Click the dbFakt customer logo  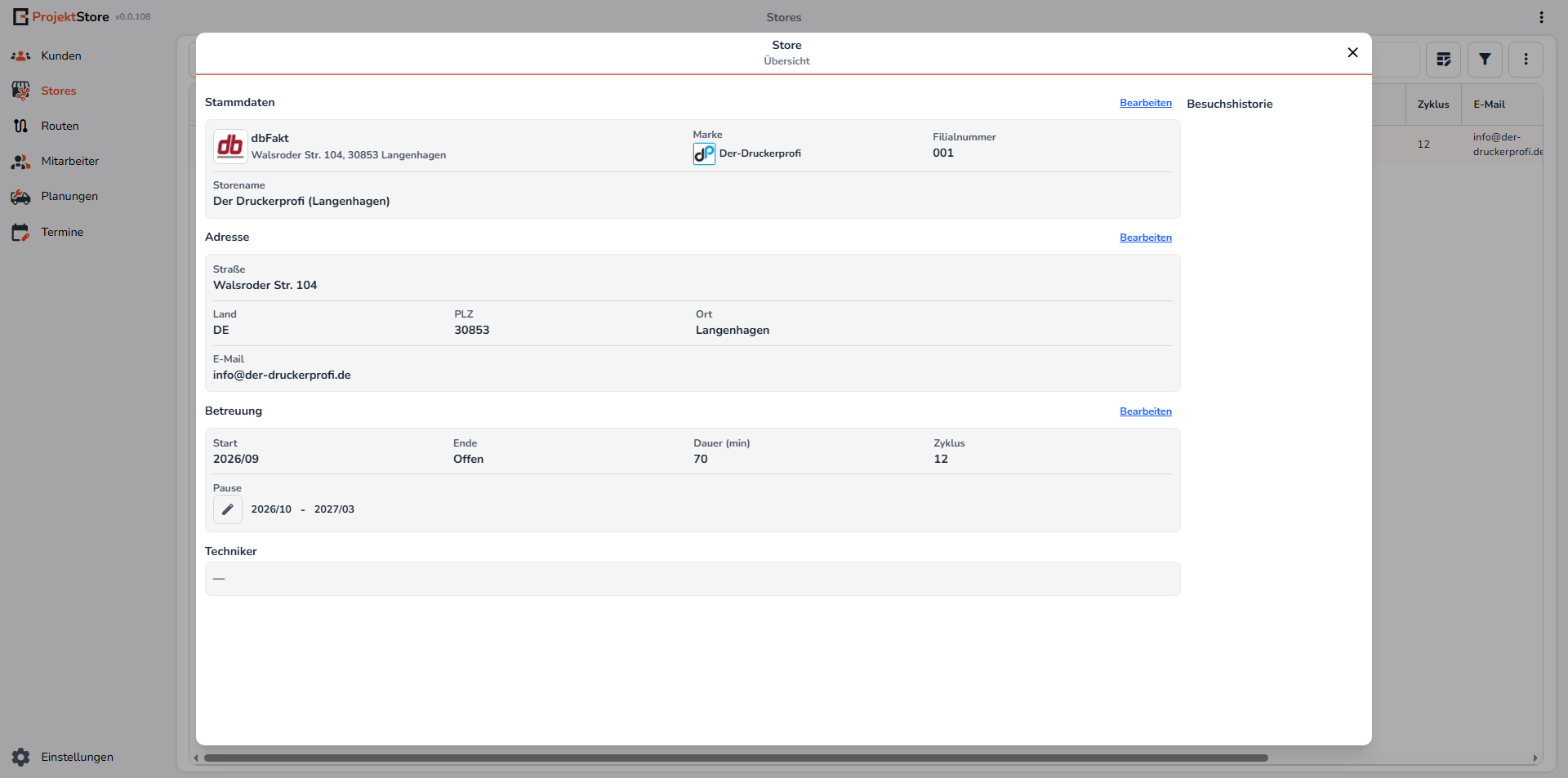230,146
